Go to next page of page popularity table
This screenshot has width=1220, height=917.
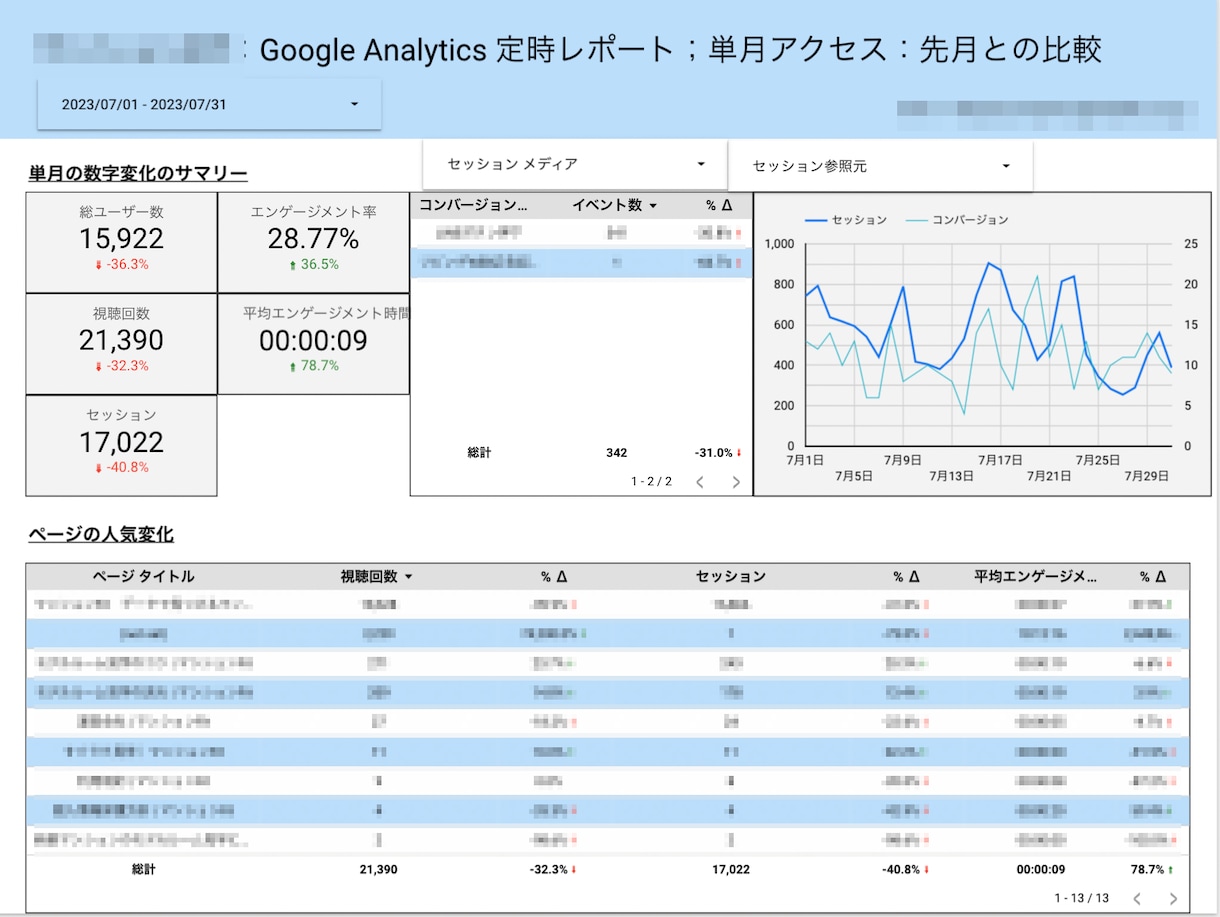click(x=1173, y=898)
